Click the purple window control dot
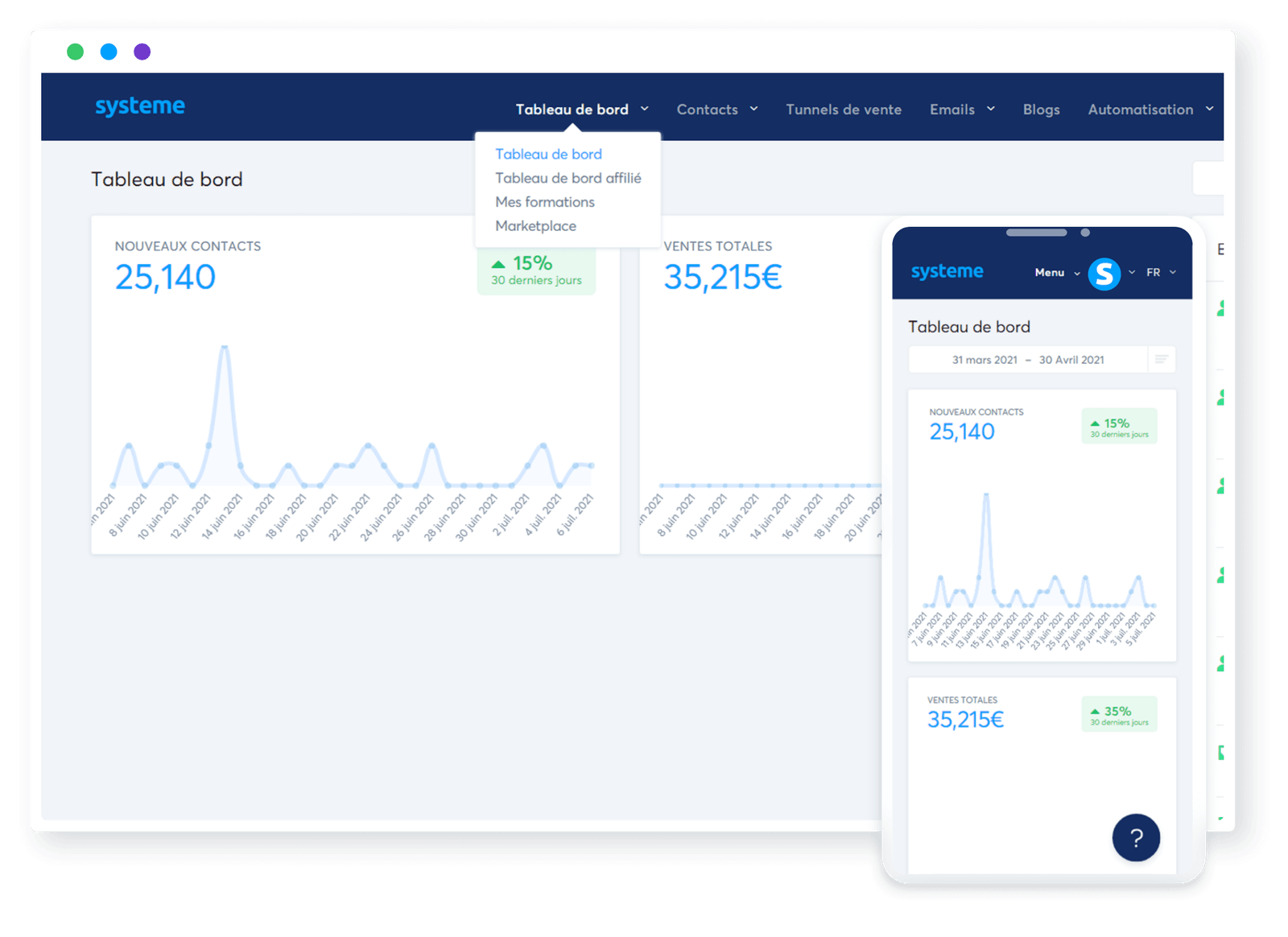This screenshot has width=1288, height=937. tap(142, 52)
